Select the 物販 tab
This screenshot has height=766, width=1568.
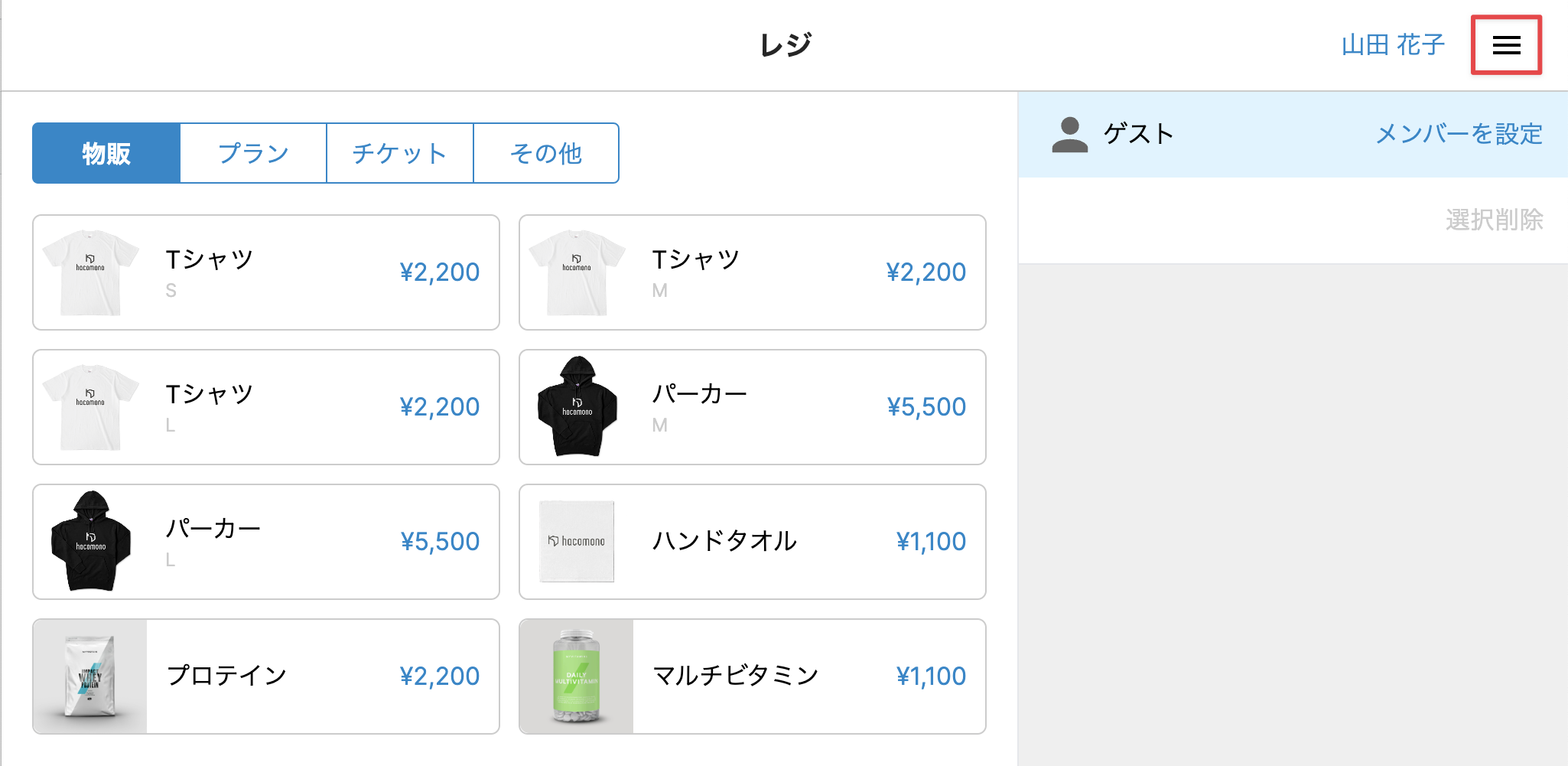point(106,153)
